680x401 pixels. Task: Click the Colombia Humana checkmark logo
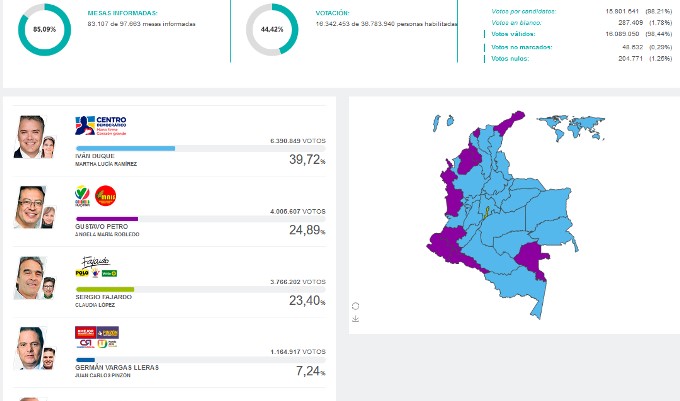[x=82, y=195]
